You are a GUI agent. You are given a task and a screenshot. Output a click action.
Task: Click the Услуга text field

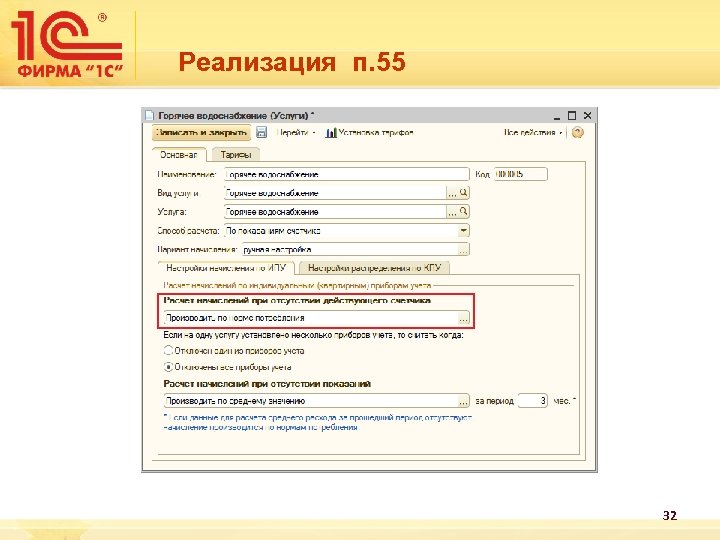click(335, 212)
